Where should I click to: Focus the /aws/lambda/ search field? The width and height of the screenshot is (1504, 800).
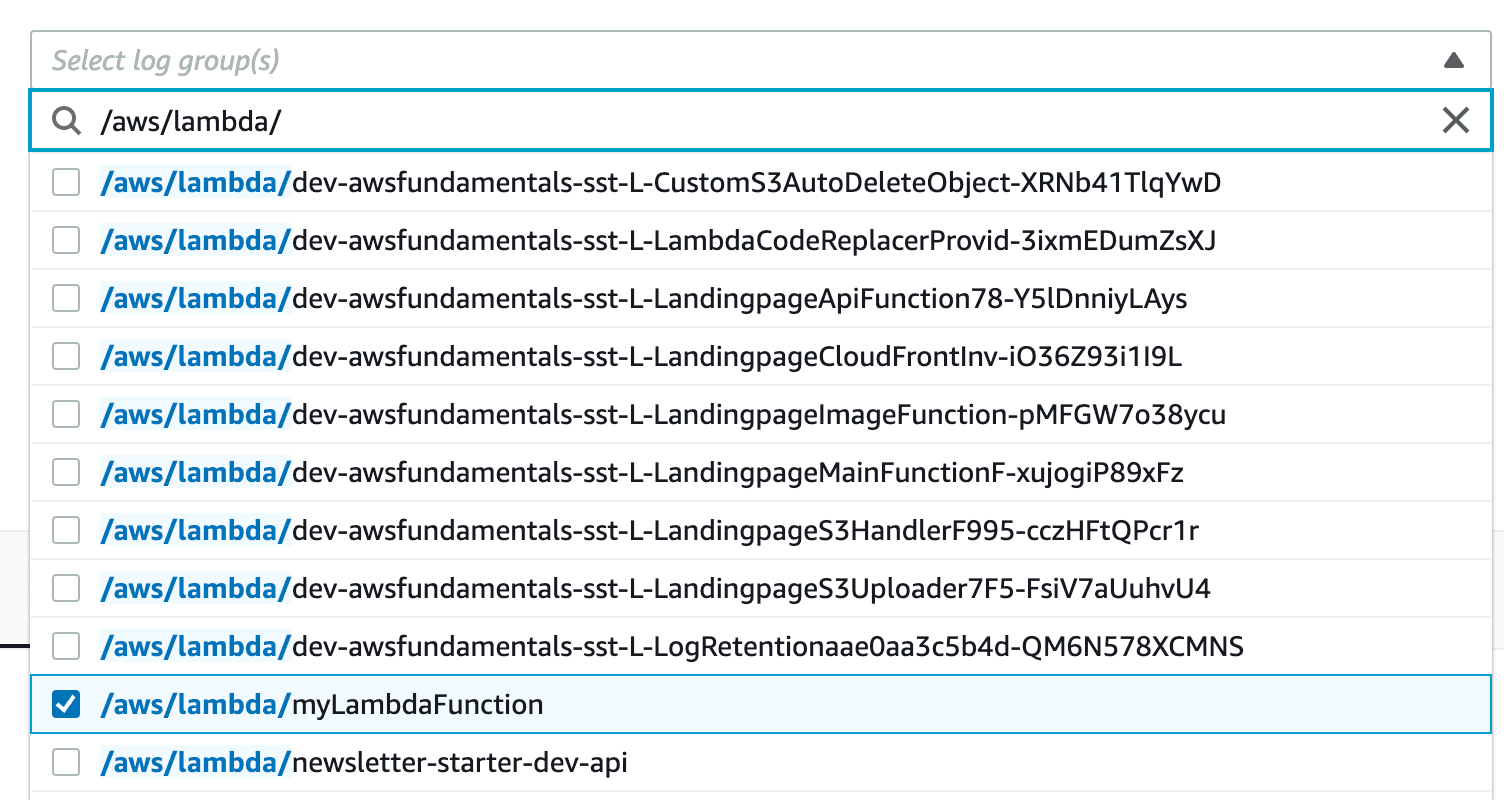click(761, 121)
